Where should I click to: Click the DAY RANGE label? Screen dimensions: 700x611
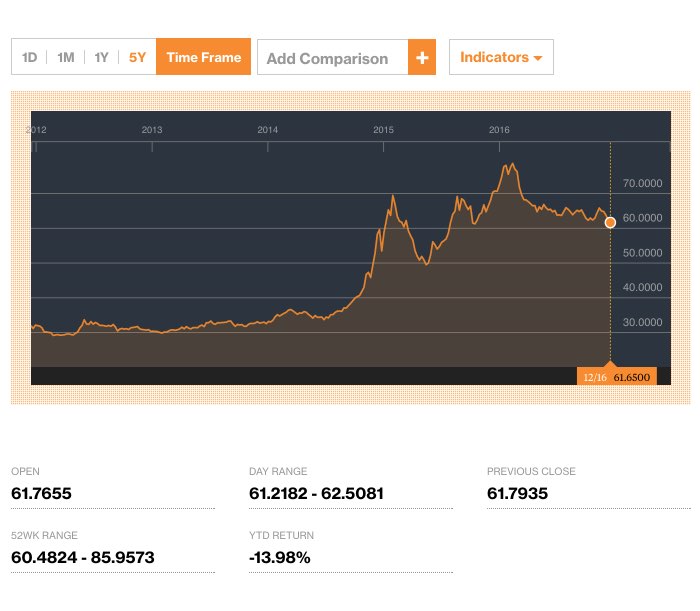coord(278,471)
